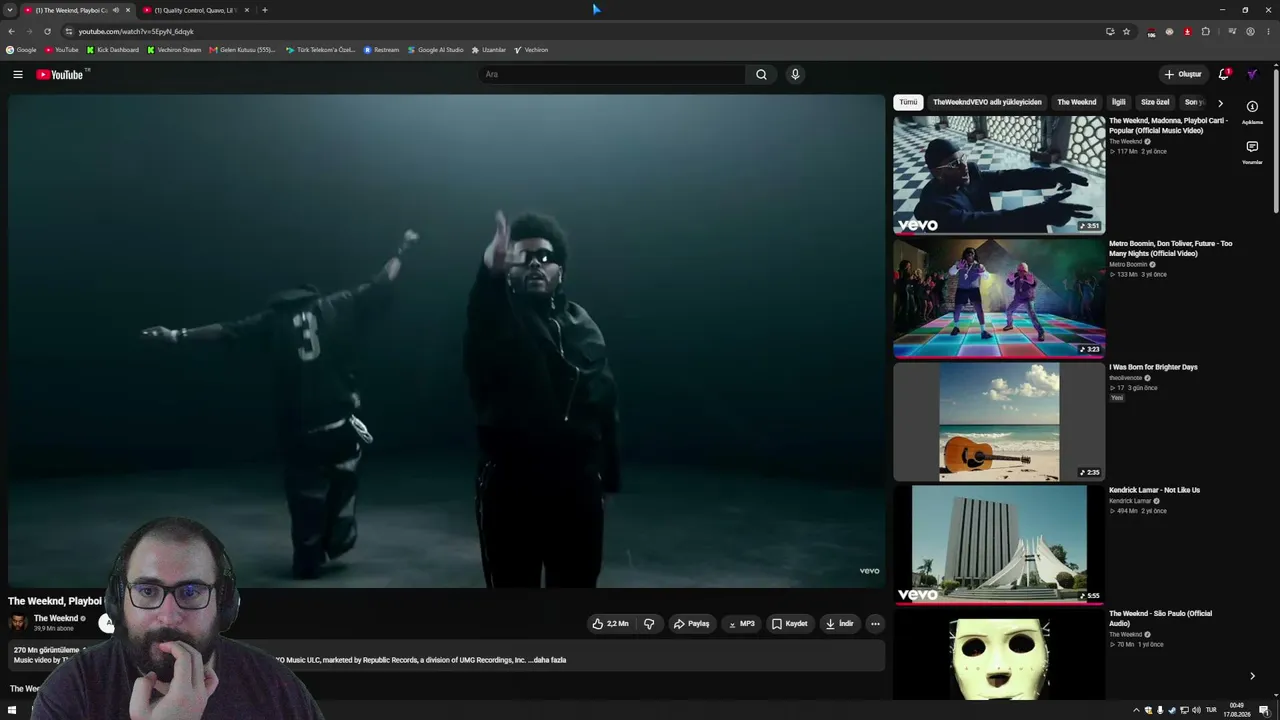Open the Gelen Kutusu Gmail bookmark
The image size is (1280, 720).
pos(243,50)
